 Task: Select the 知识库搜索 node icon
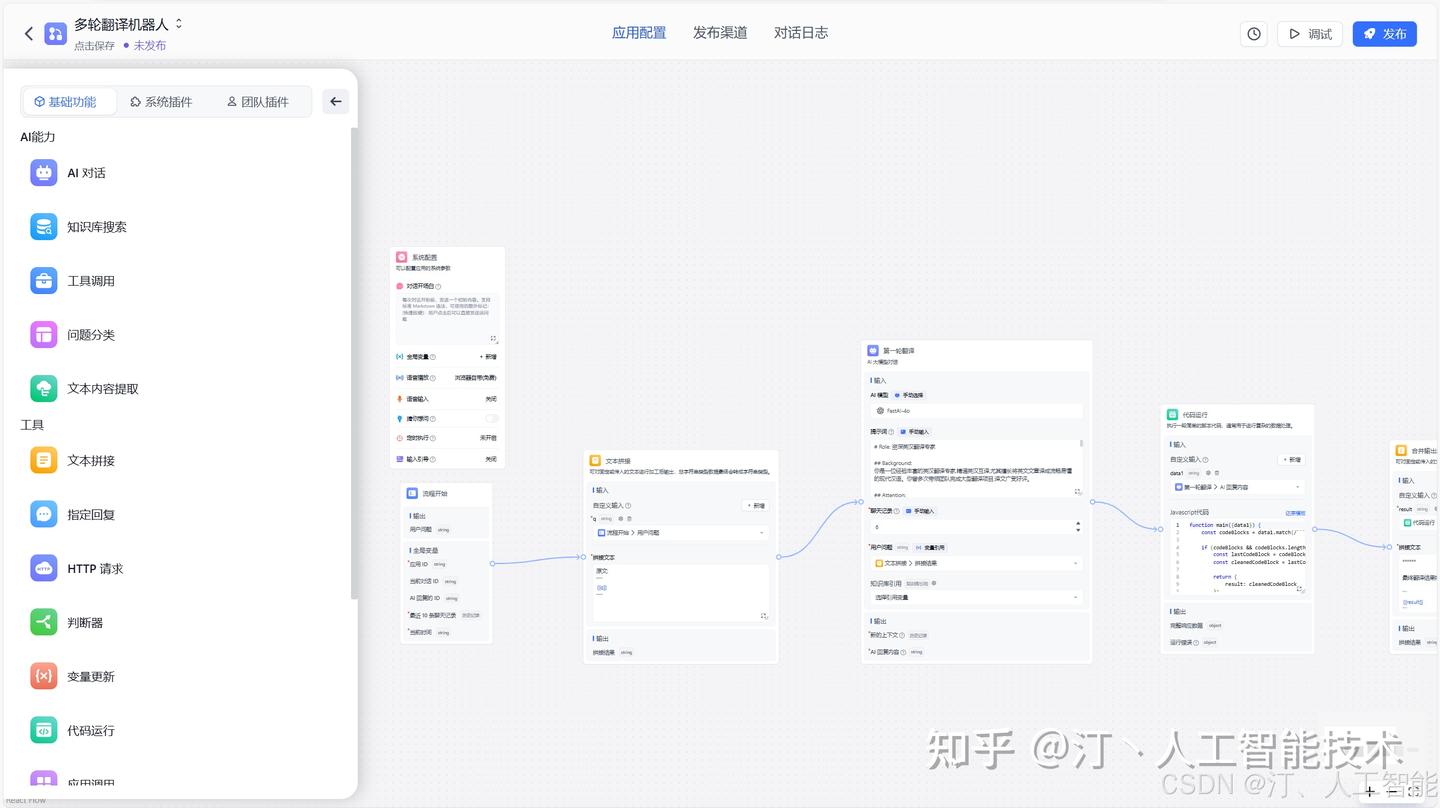[x=43, y=226]
